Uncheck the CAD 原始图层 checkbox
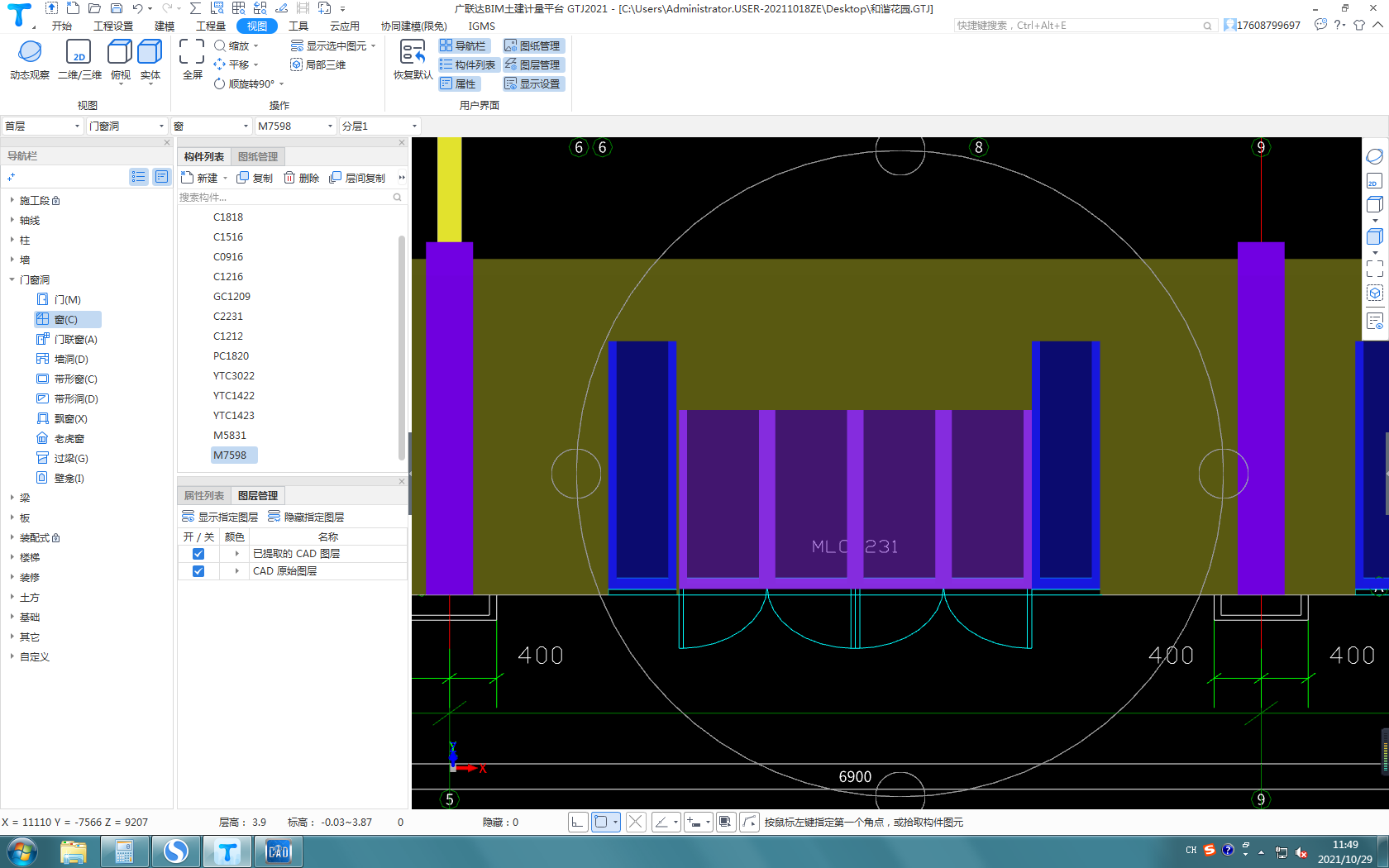Screen dimensions: 1389x868 pos(198,571)
